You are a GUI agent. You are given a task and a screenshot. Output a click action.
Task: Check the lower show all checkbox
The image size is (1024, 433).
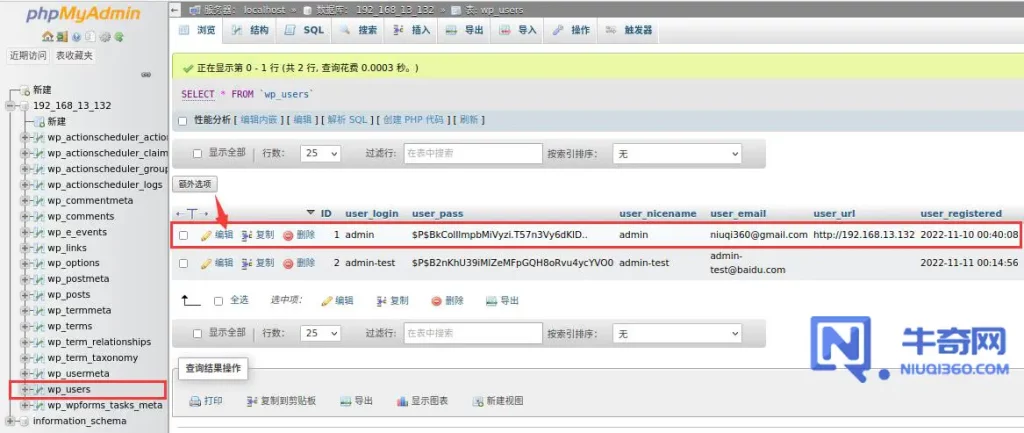[197, 334]
